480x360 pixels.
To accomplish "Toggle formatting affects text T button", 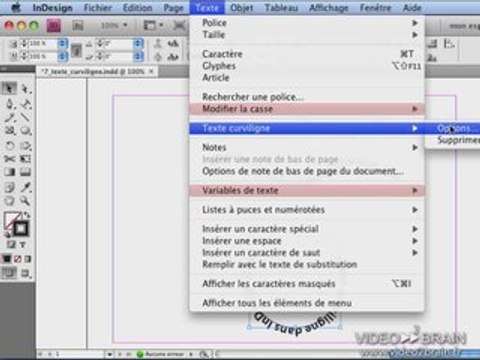I will [x=23, y=245].
